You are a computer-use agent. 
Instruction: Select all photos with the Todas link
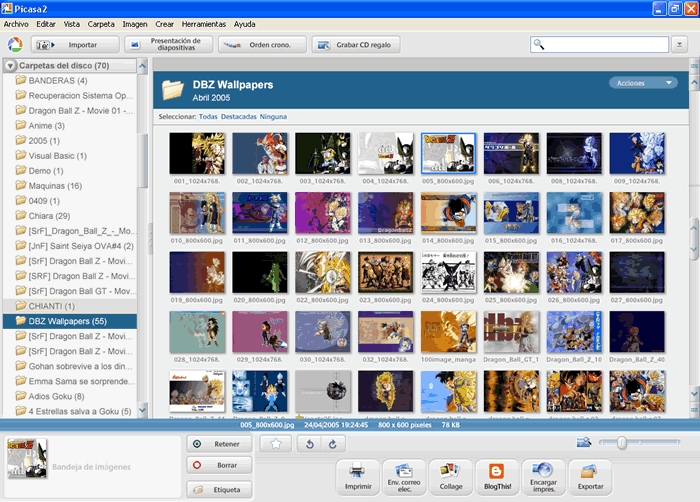[x=208, y=117]
